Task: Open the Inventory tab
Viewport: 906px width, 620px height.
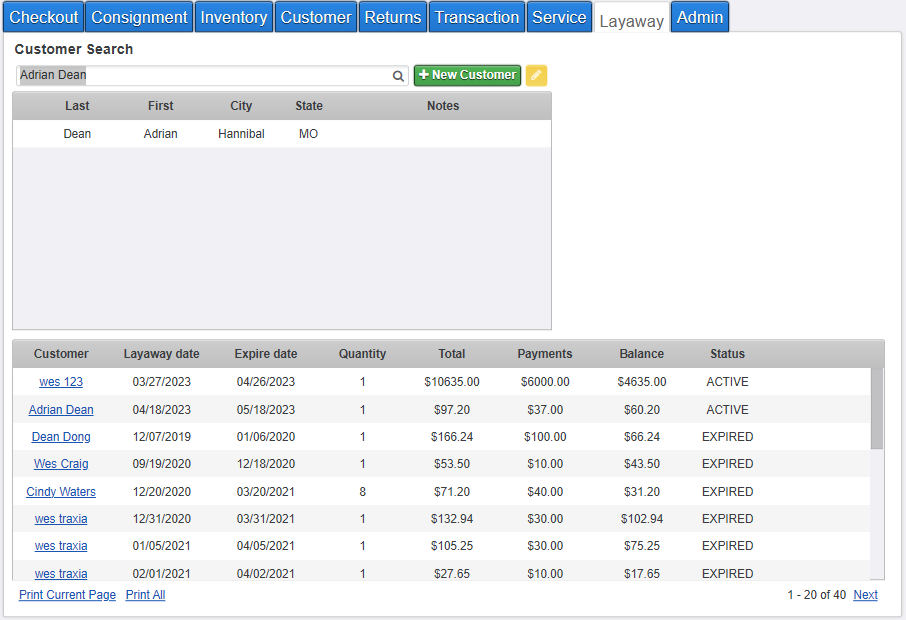Action: coord(233,17)
